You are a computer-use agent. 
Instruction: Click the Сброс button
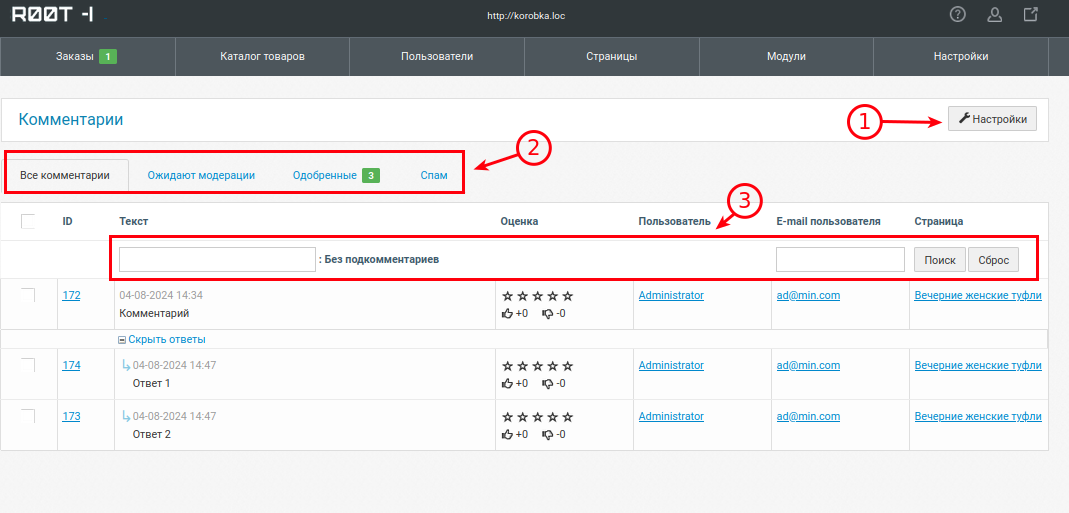[993, 260]
